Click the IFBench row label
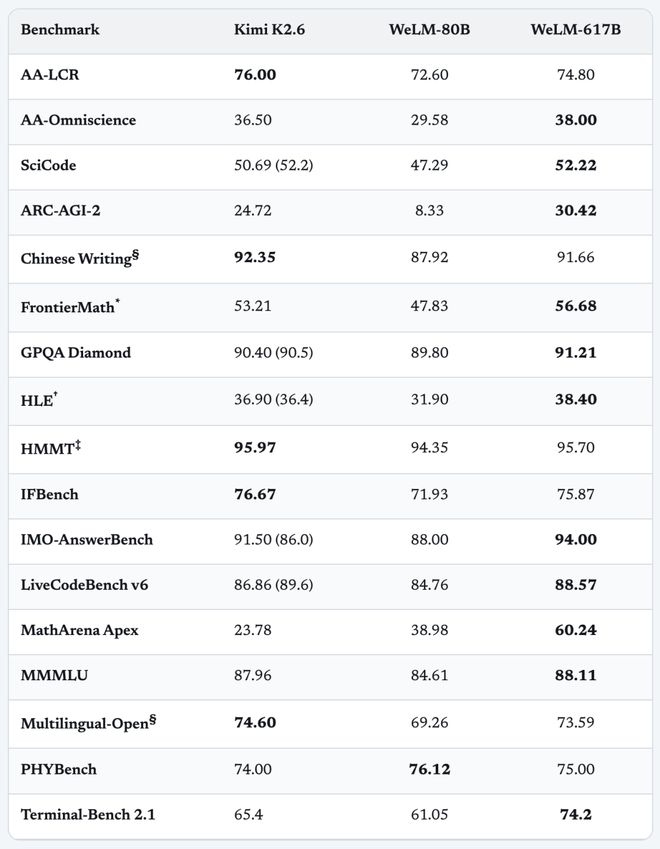Viewport: 660px width, 849px height. pos(49,494)
